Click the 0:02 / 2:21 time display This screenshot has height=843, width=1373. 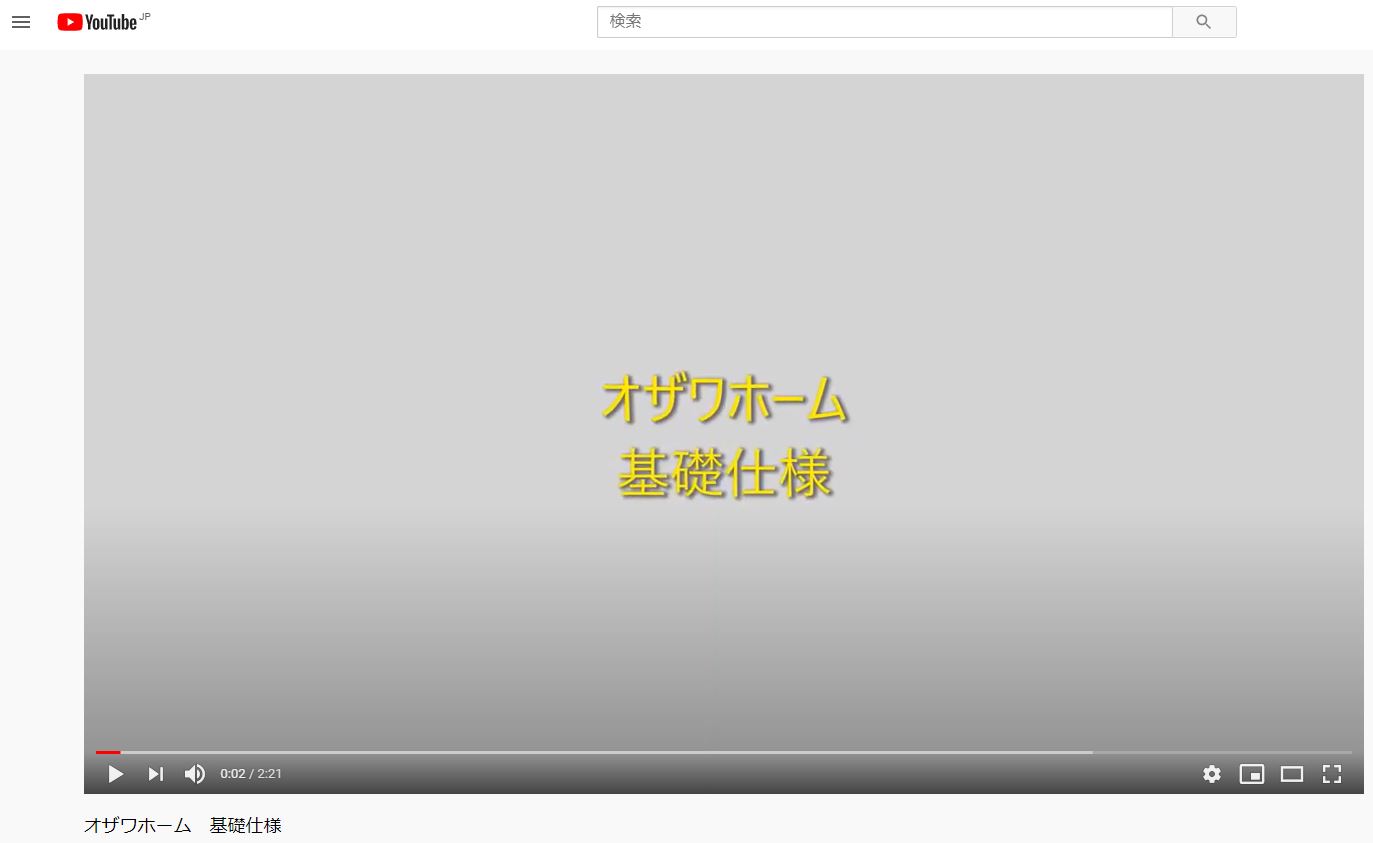click(251, 774)
